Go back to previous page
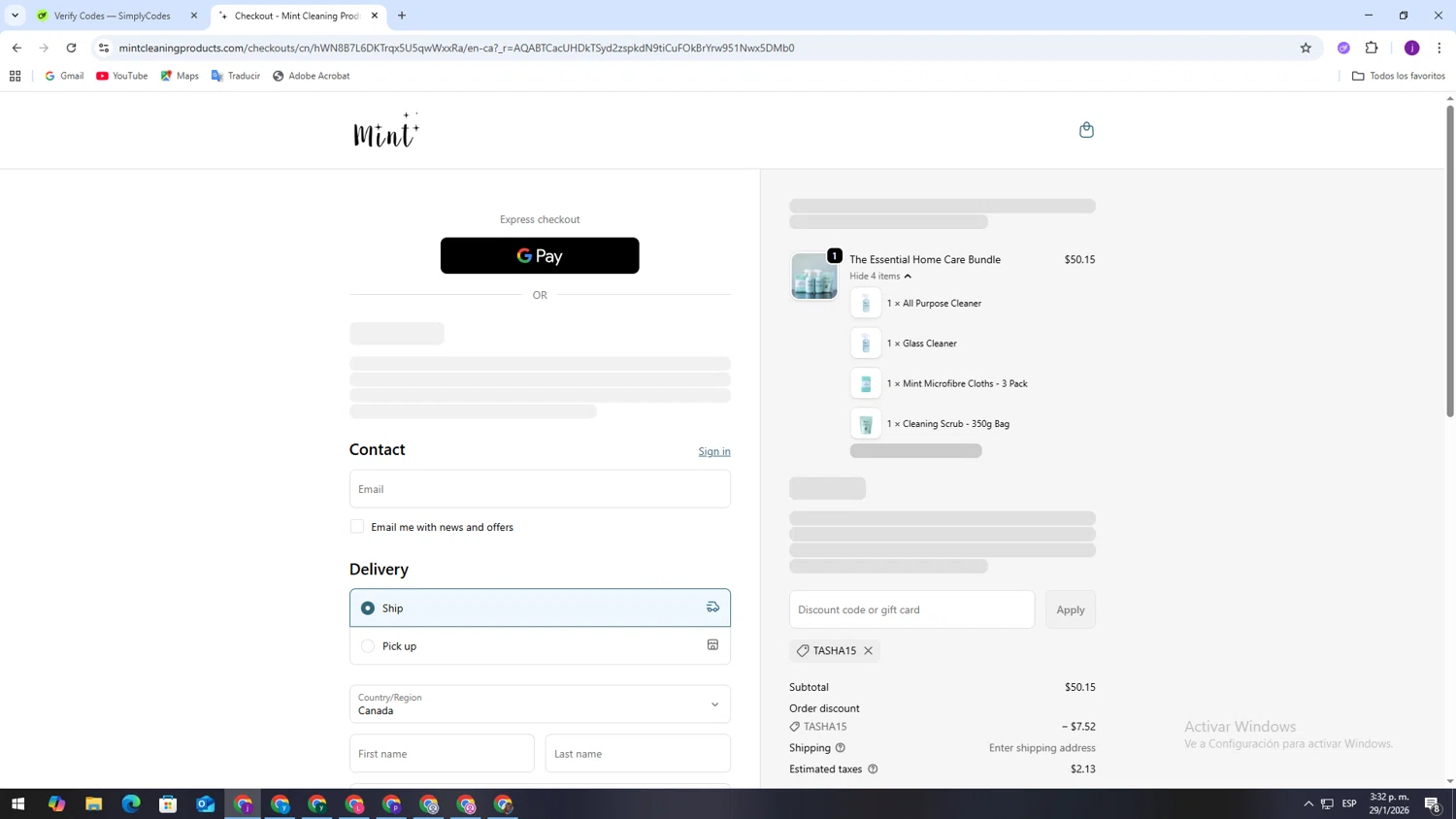Viewport: 1456px width, 819px height. click(17, 48)
